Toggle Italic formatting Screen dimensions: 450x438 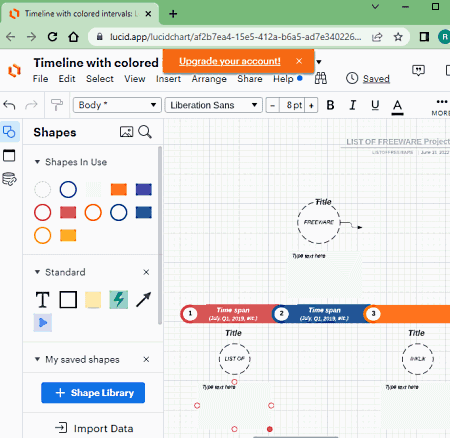pyautogui.click(x=352, y=105)
